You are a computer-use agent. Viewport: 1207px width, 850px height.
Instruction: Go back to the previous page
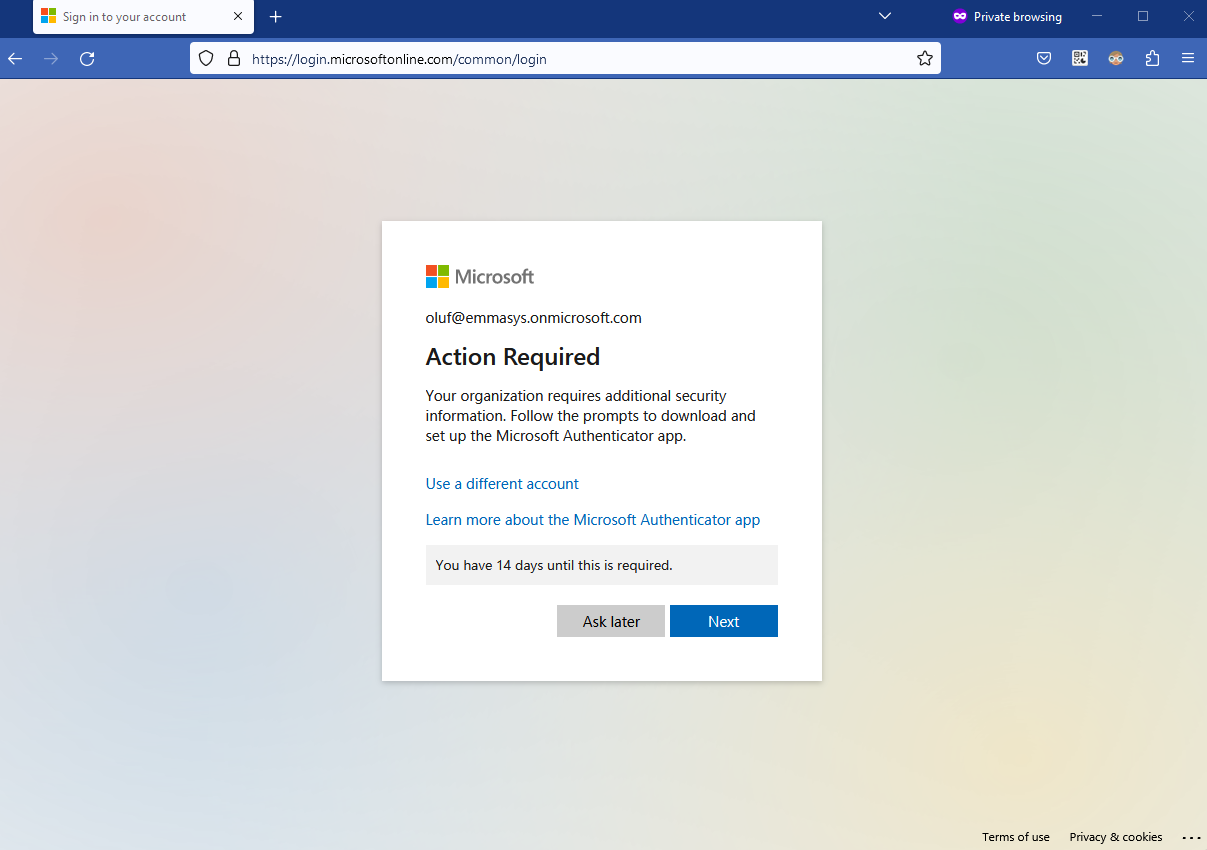coord(15,59)
